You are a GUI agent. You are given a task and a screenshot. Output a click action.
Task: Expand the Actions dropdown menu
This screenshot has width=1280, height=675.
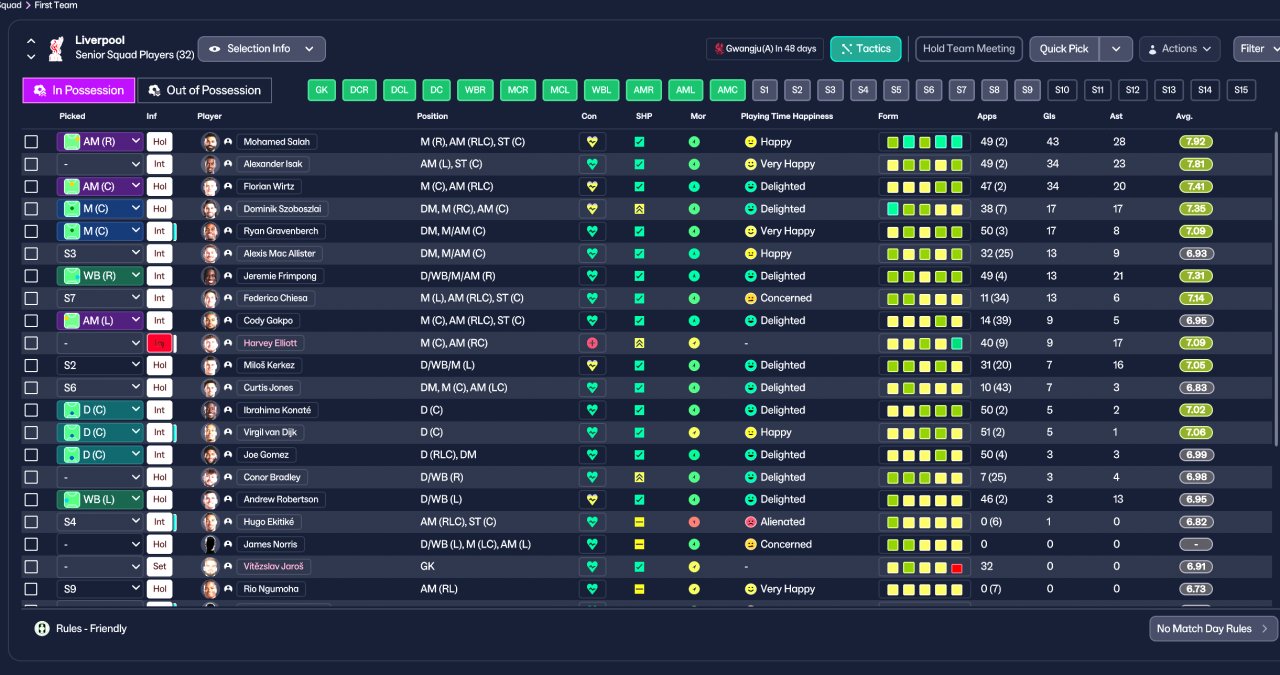point(1180,48)
